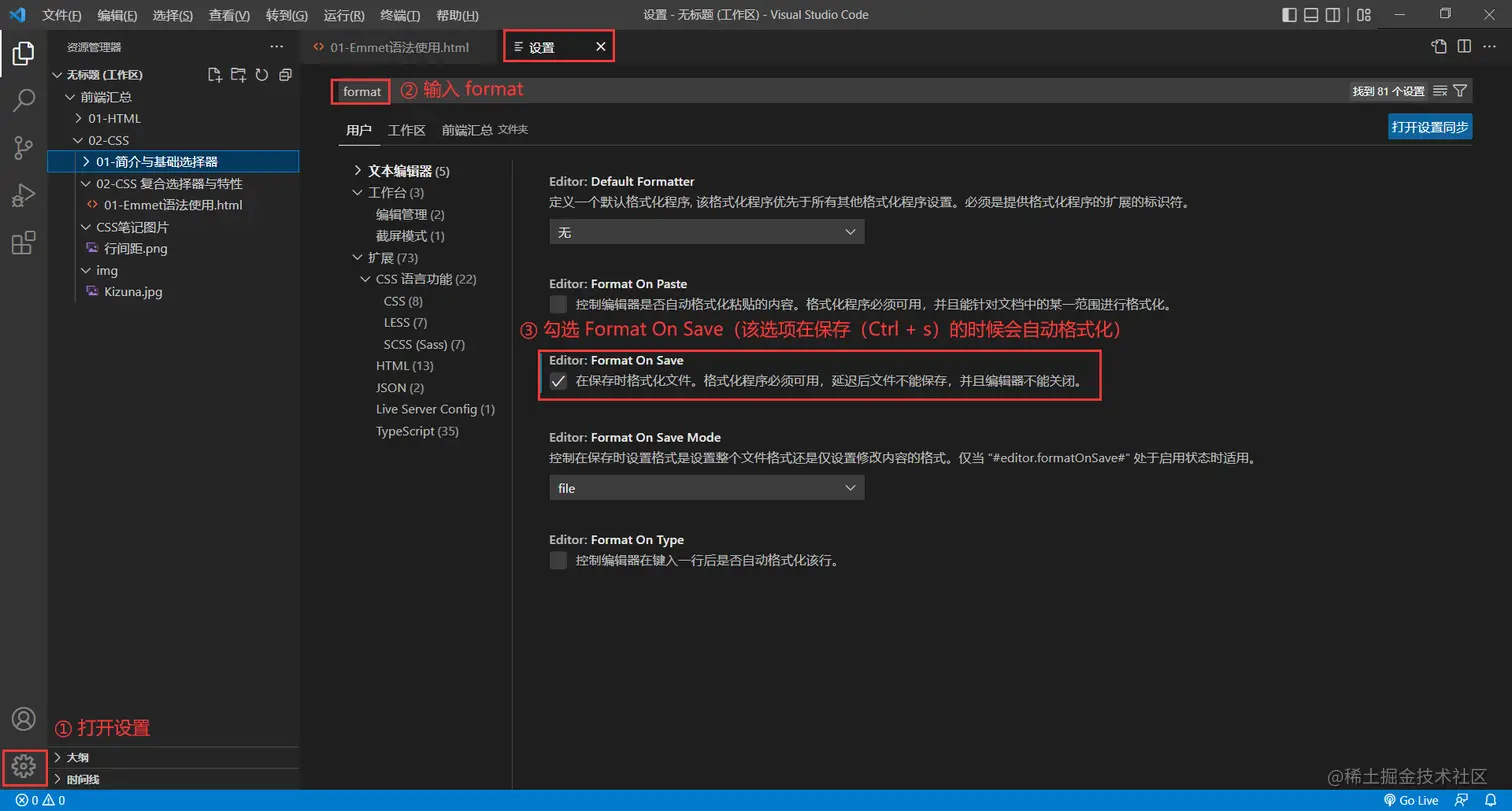The width and height of the screenshot is (1512, 811).
Task: Create a new folder in the workspace
Action: coord(238,75)
